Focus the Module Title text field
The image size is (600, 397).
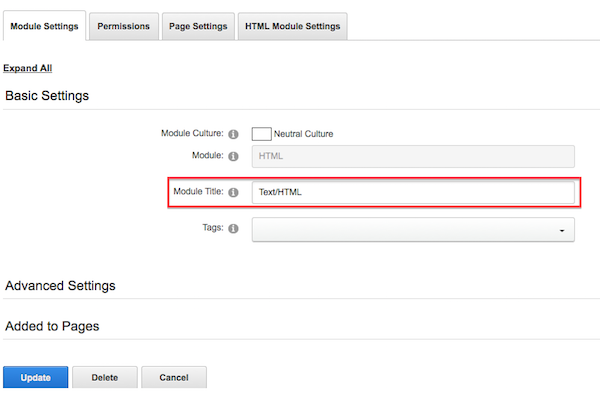tap(413, 192)
